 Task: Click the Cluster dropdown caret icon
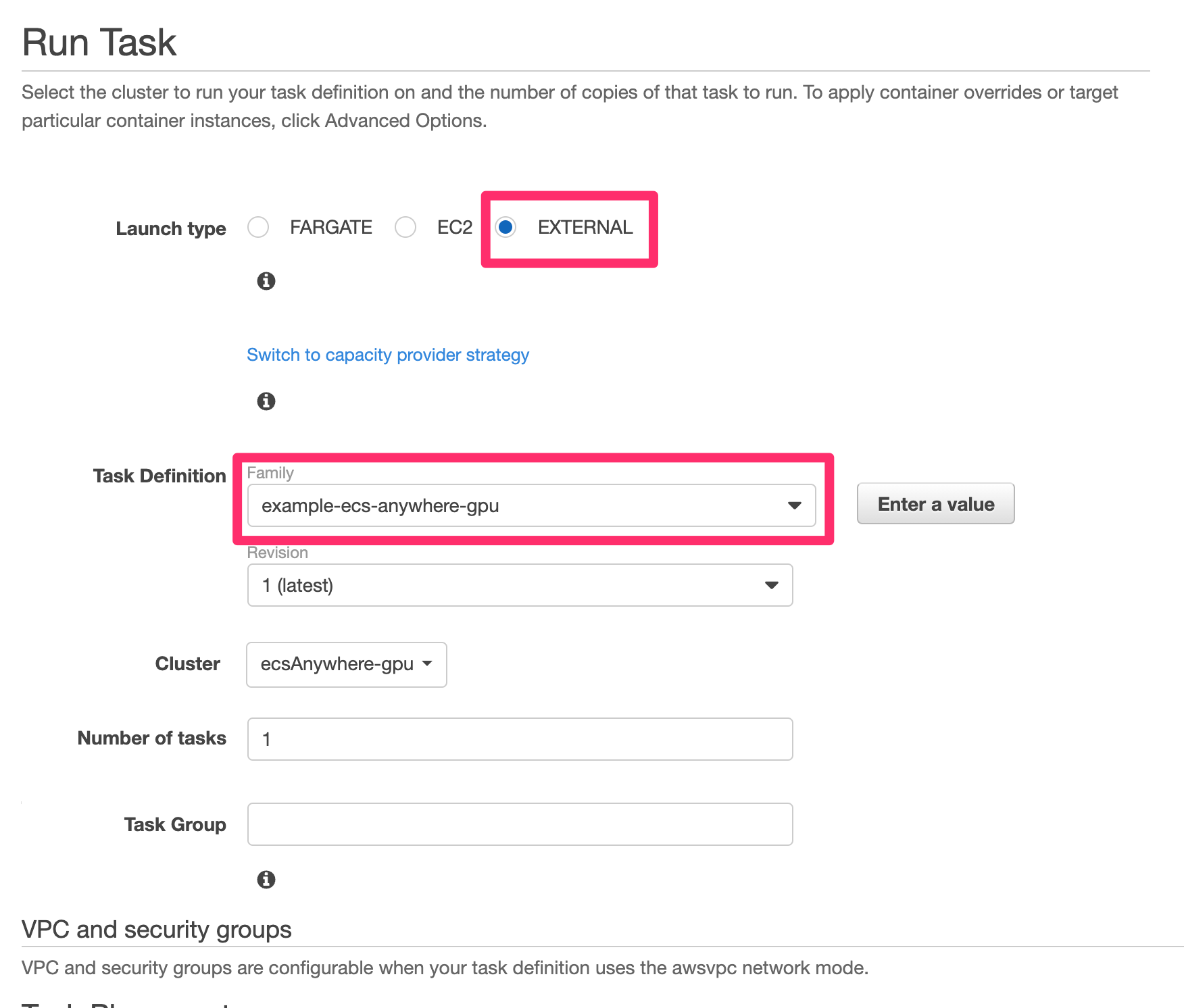[428, 664]
